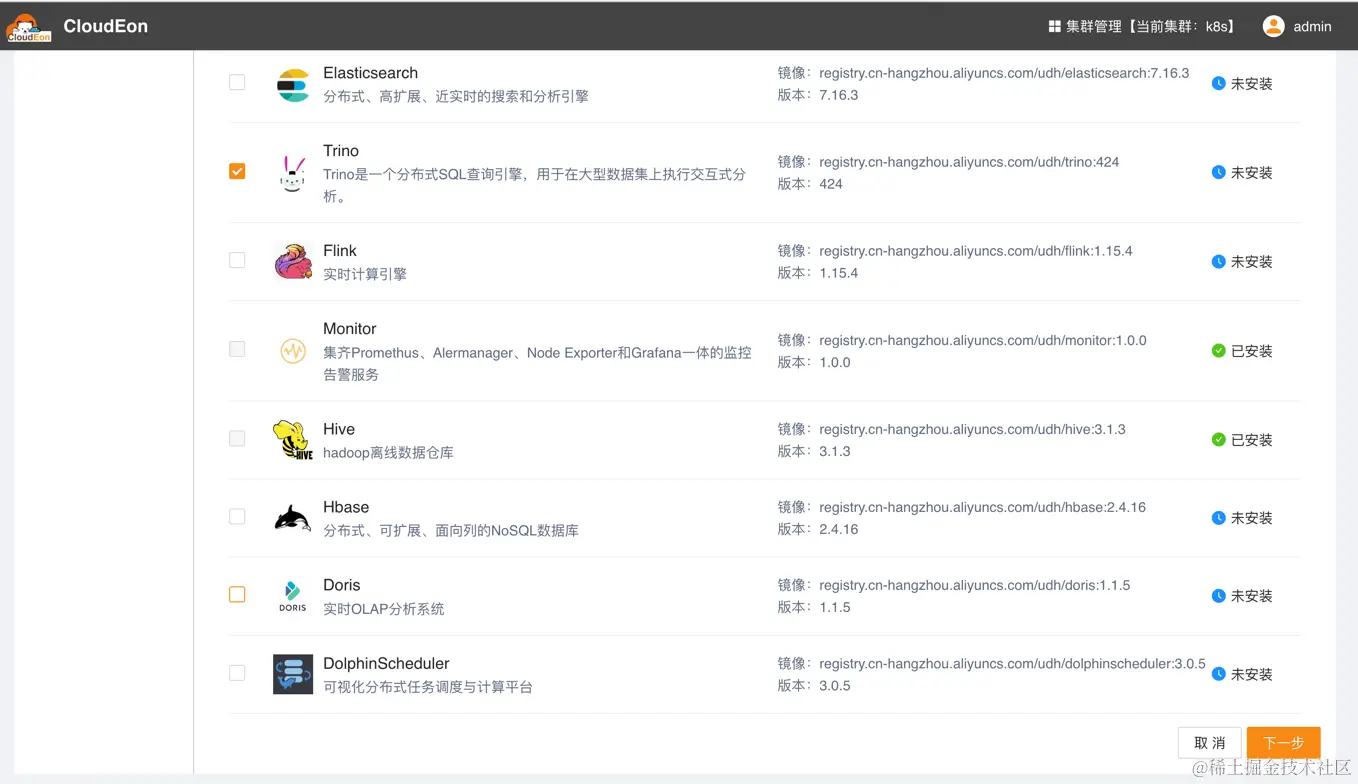Enable the DolphinScheduler service checkbox
The height and width of the screenshot is (784, 1358).
coord(237,673)
